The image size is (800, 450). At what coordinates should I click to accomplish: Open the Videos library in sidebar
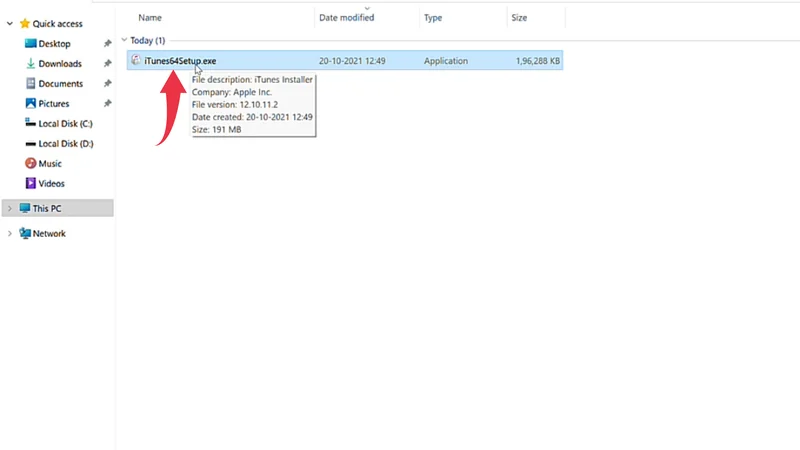(x=51, y=184)
